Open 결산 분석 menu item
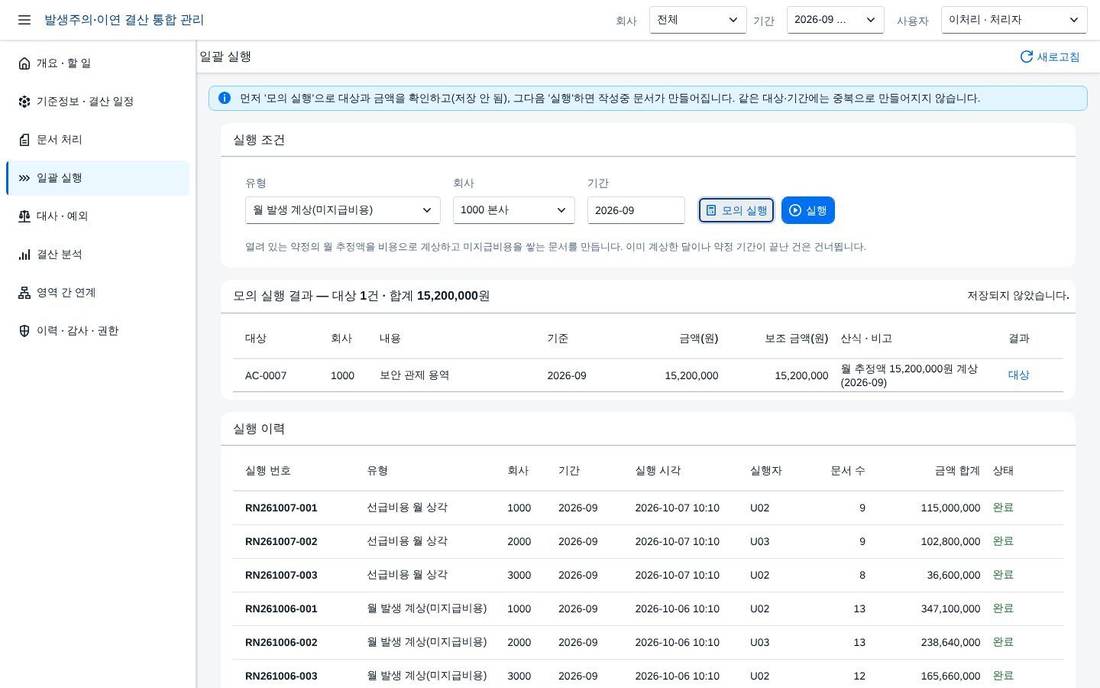1100x688 pixels. tap(98, 255)
